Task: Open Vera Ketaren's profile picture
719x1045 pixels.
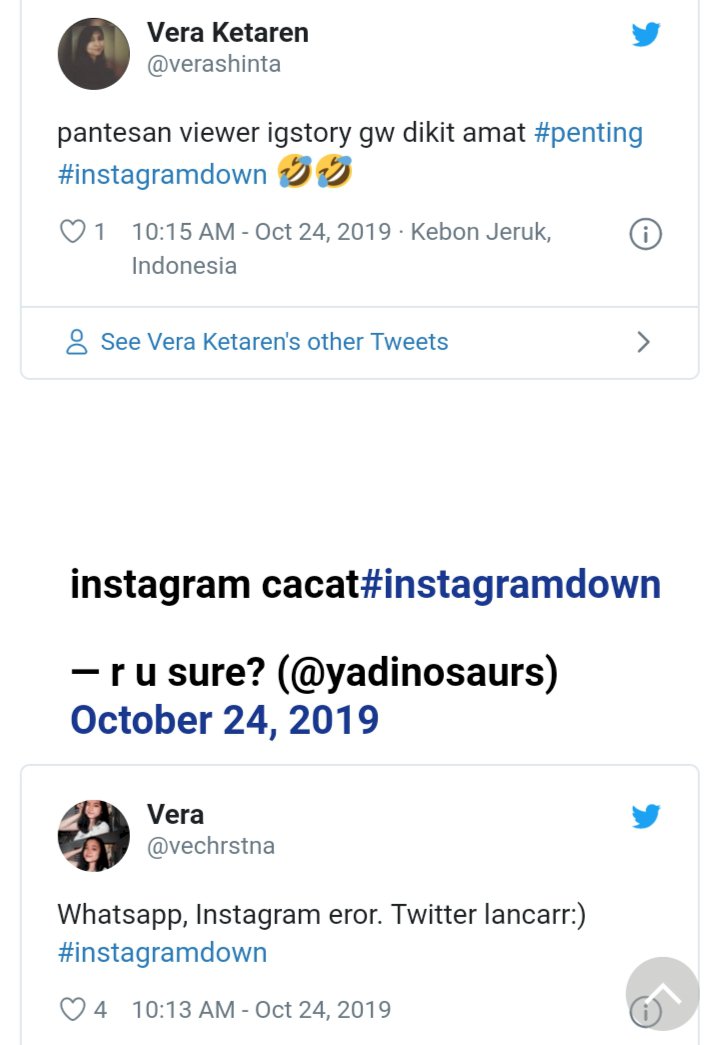Action: point(94,54)
